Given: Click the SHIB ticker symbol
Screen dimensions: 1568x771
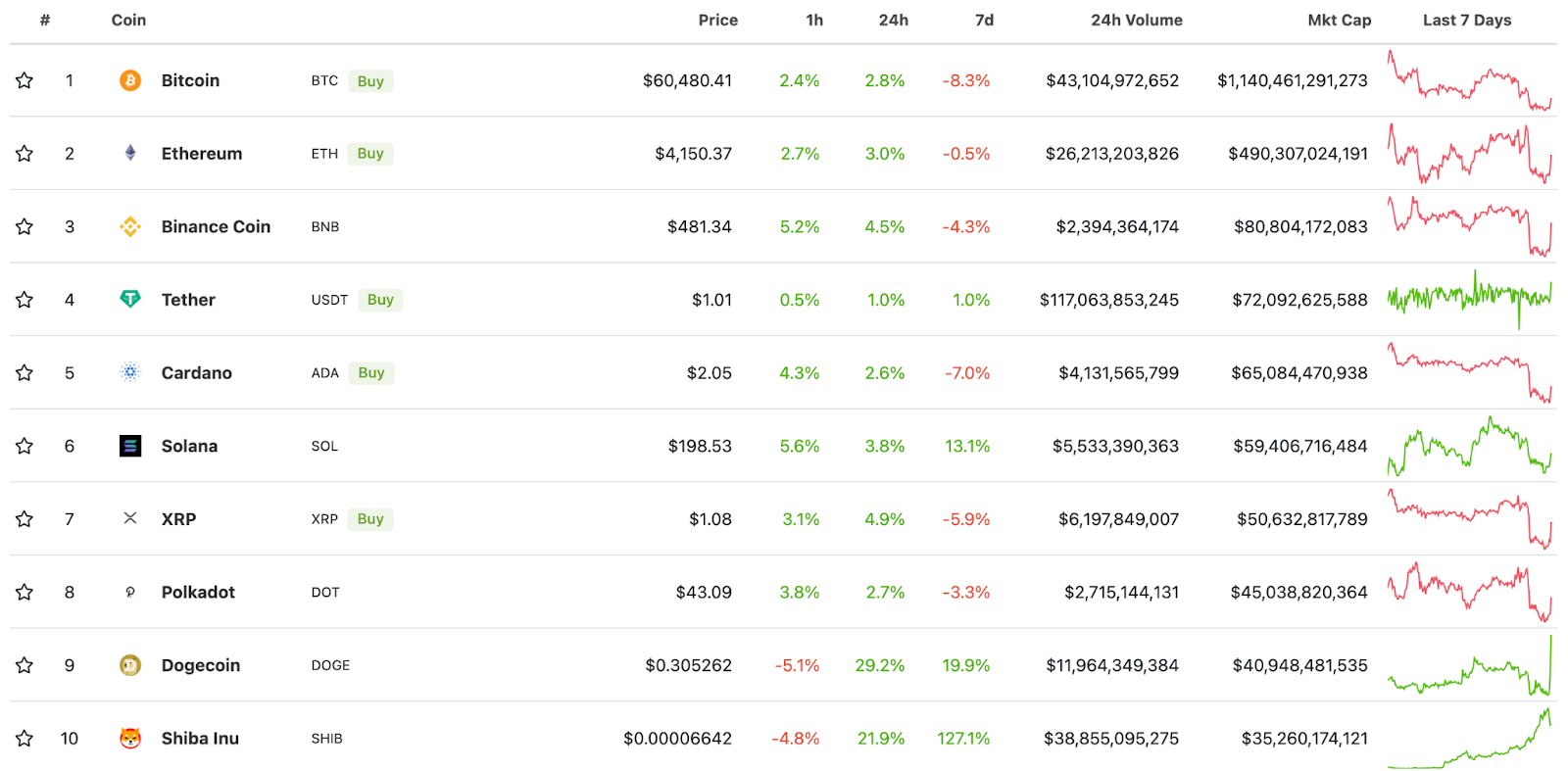Looking at the screenshot, I should [326, 738].
